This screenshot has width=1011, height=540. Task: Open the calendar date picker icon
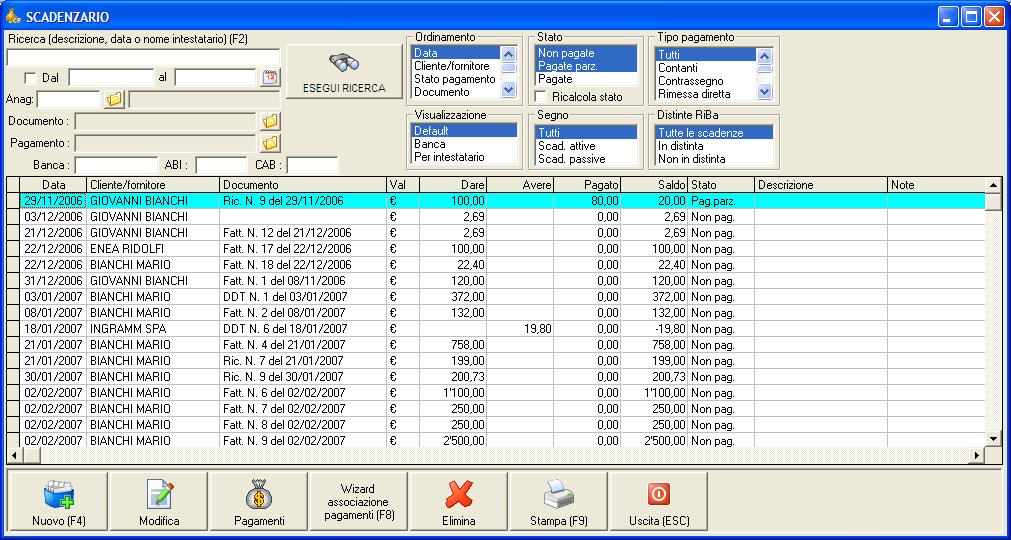270,77
